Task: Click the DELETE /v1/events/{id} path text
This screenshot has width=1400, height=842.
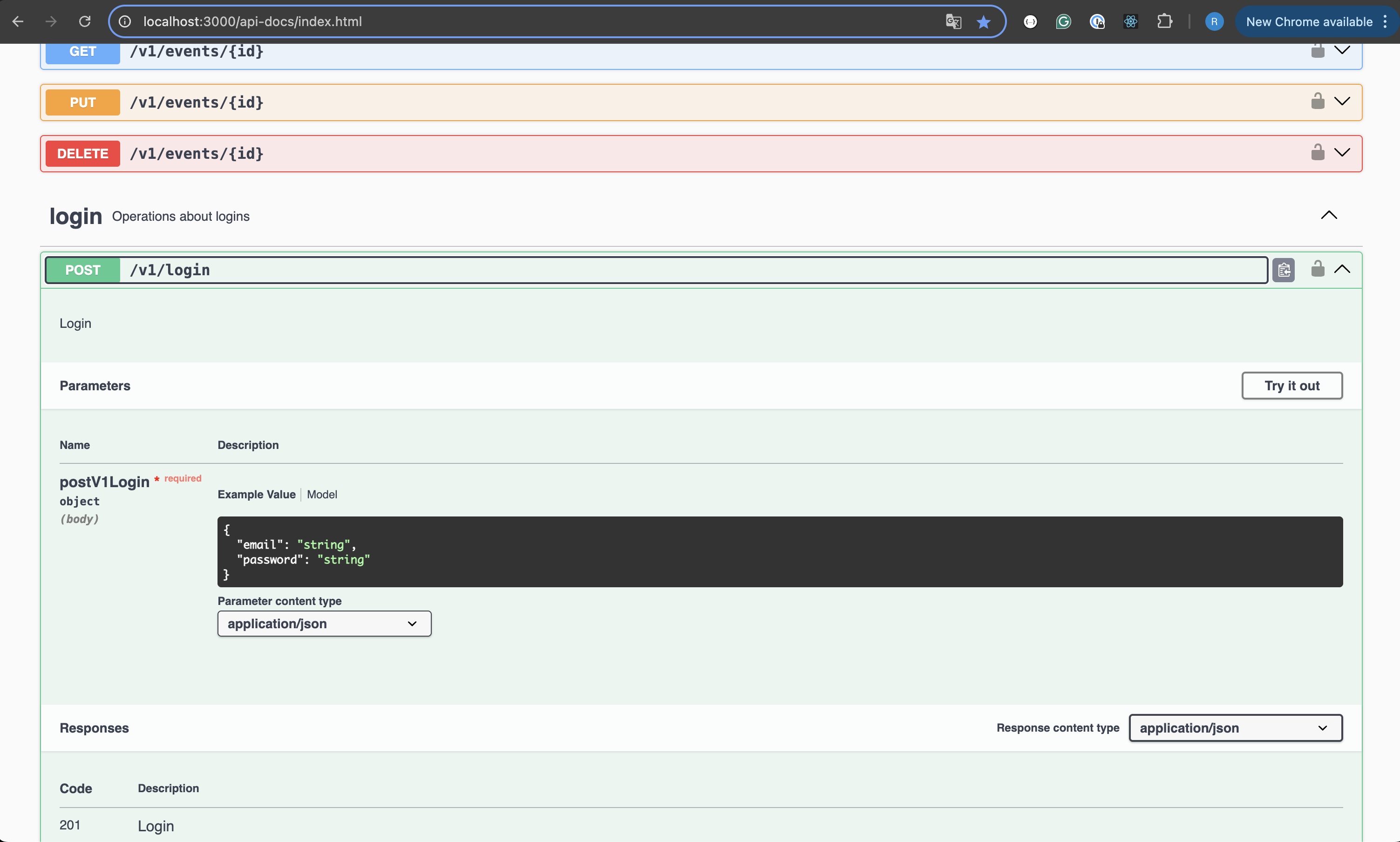Action: click(x=197, y=153)
